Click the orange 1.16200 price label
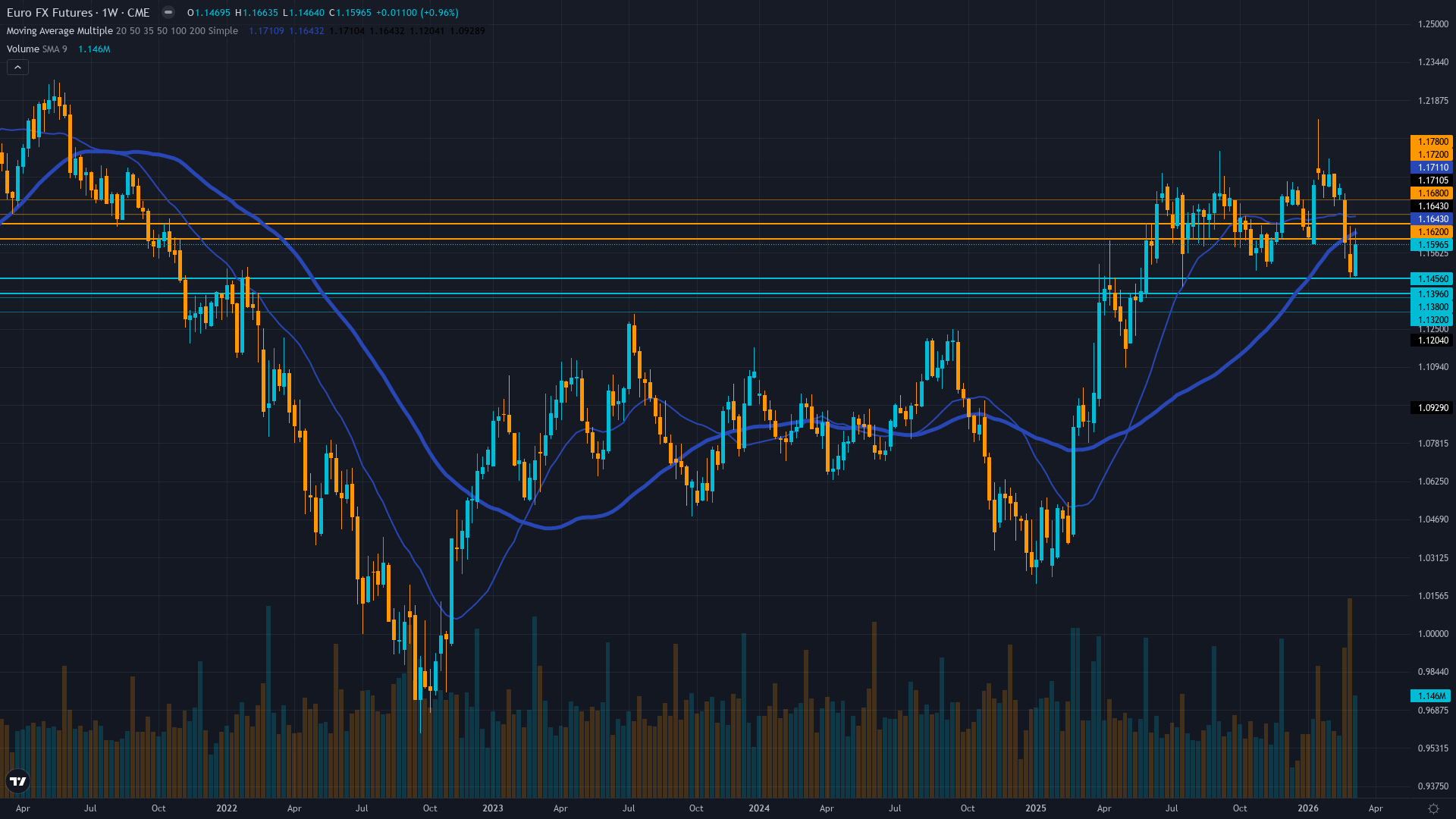Screen dimensions: 1456x819 tap(1432, 232)
